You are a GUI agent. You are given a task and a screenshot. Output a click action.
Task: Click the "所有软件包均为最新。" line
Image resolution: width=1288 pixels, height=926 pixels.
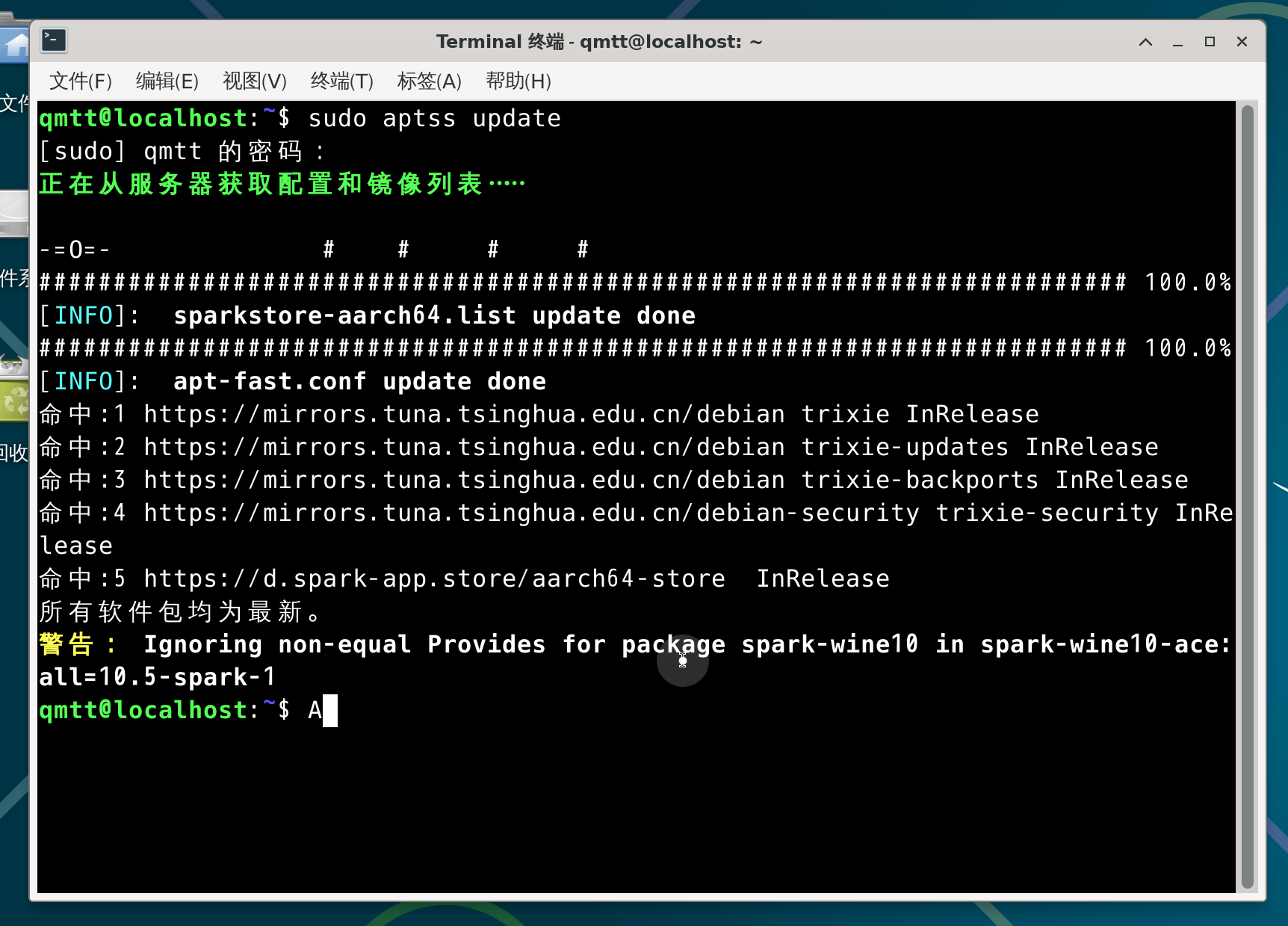tap(180, 611)
